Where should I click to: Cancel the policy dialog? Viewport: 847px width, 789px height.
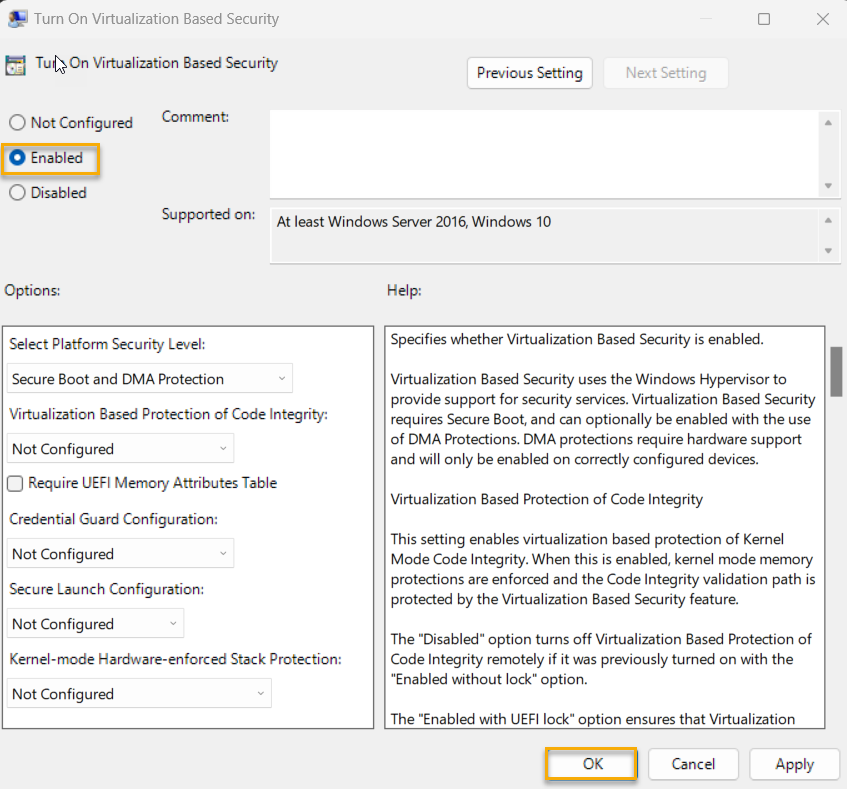[x=693, y=763]
